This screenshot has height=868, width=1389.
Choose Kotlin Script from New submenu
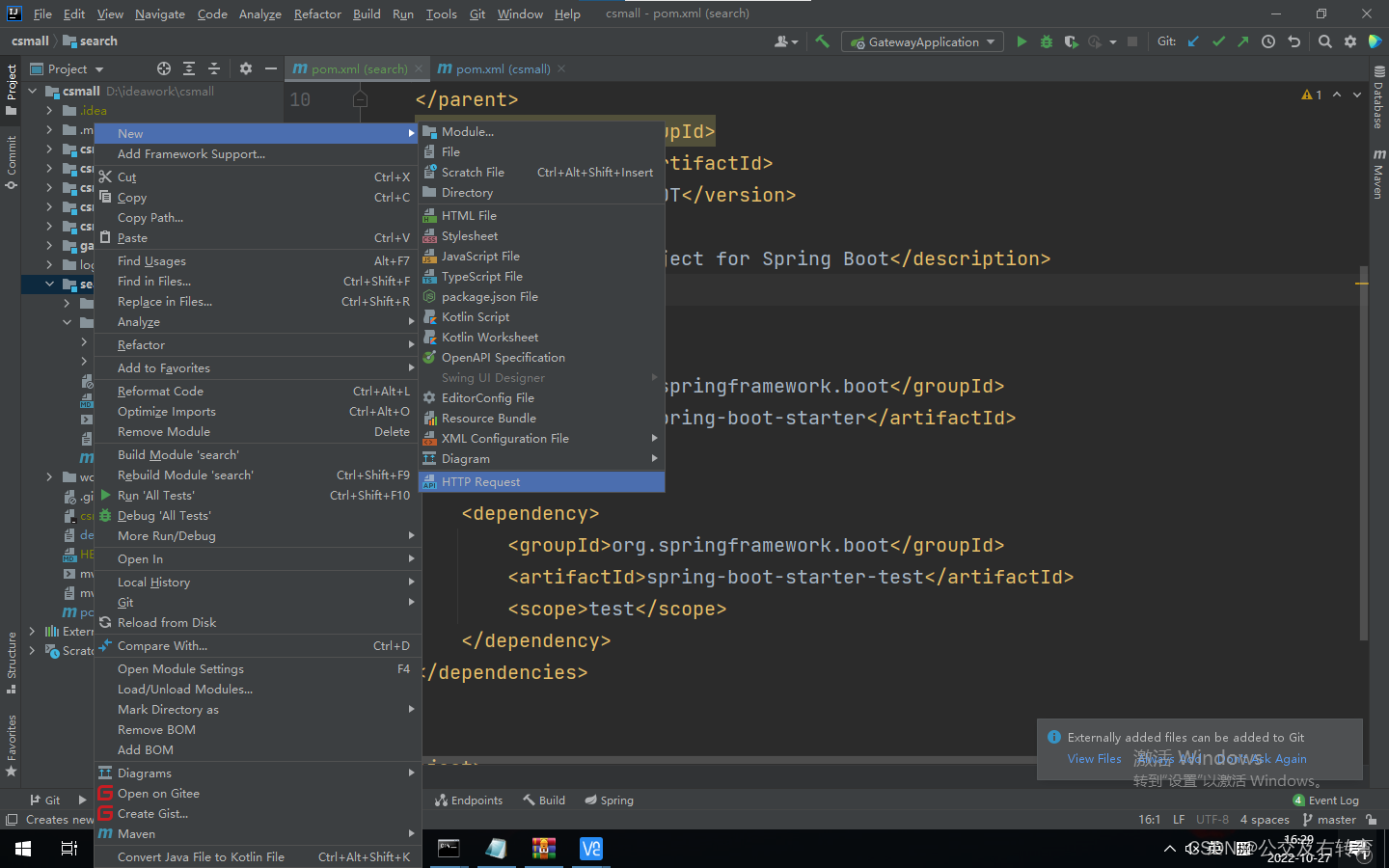[x=542, y=316]
